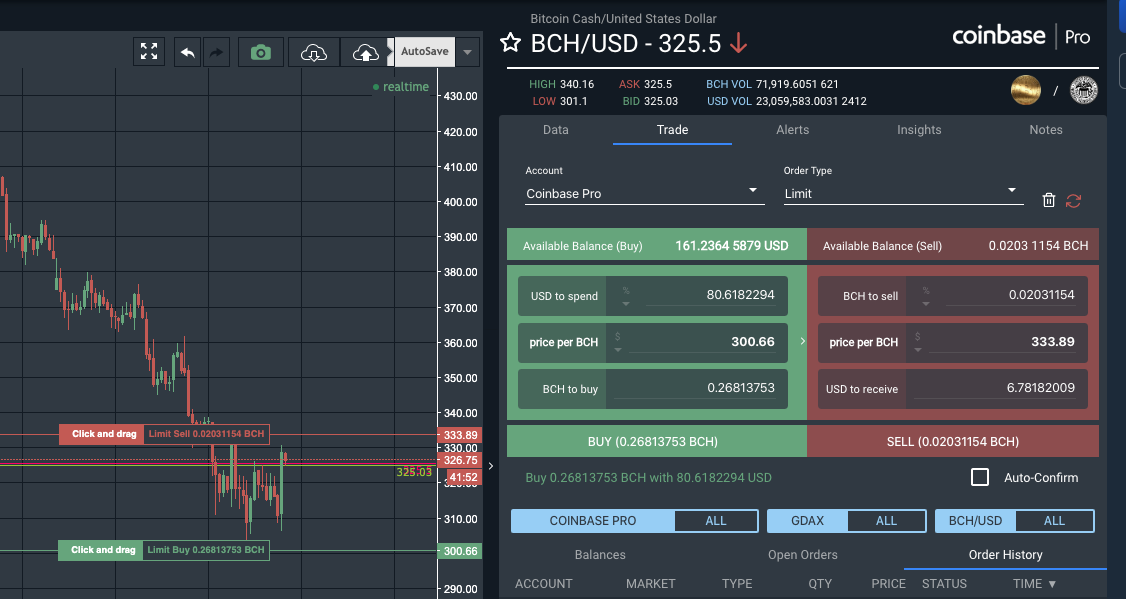Click the BCH to sell input field
Image resolution: width=1126 pixels, height=599 pixels.
[x=1010, y=295]
